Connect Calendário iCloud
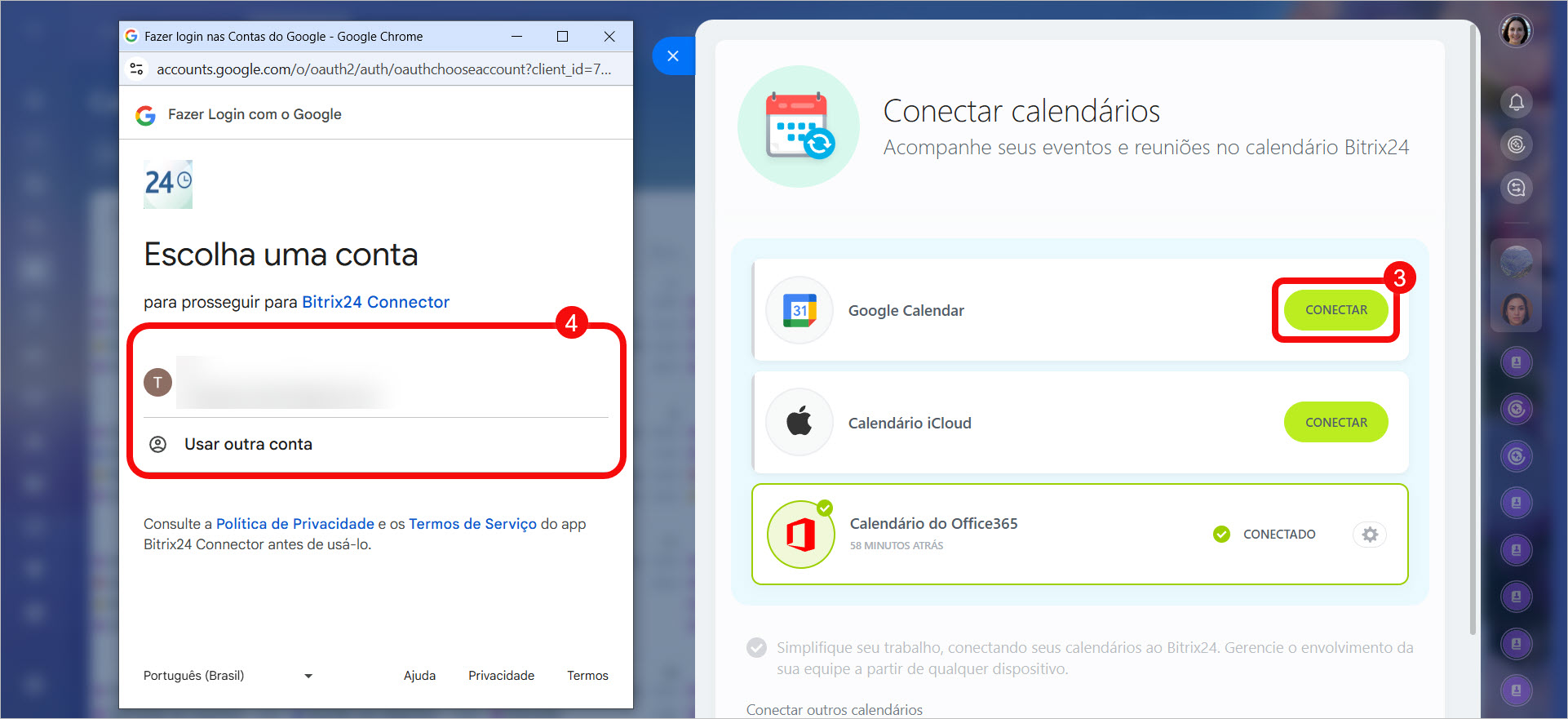Image resolution: width=1568 pixels, height=719 pixels. (x=1335, y=422)
